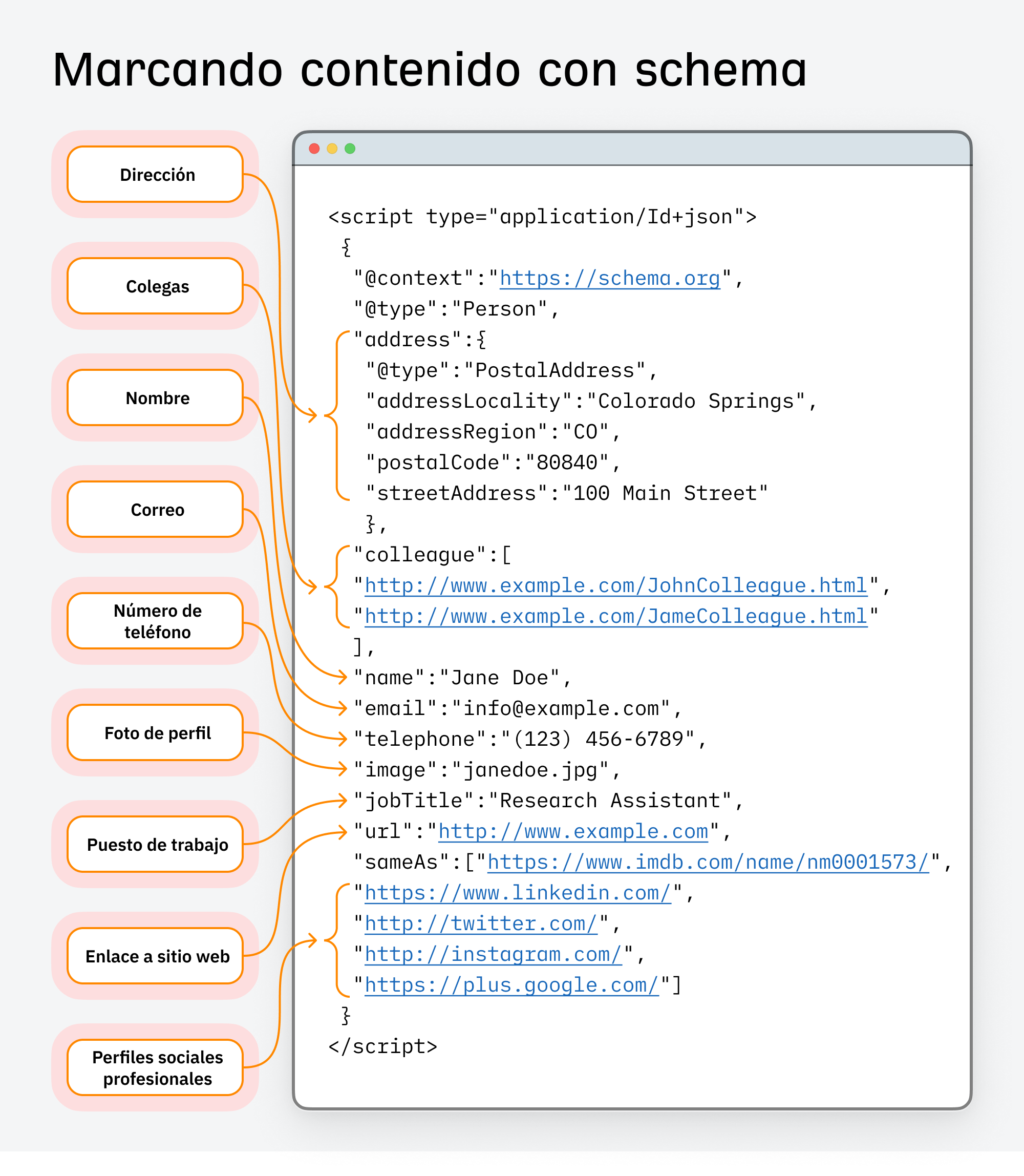This screenshot has width=1024, height=1176.
Task: Click the yellow minimize dot in the code window
Action: pos(332,149)
